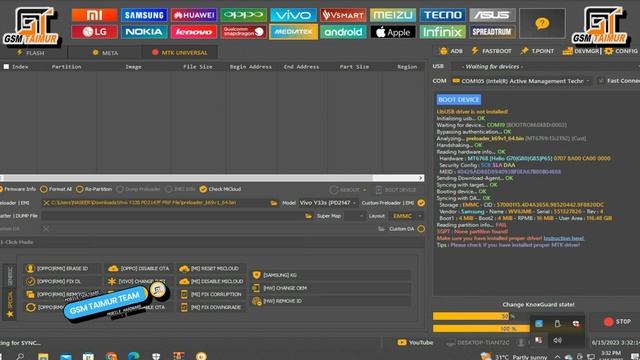The width and height of the screenshot is (640, 360).
Task: Run [HW] Remove ID
Action: click(x=331, y=301)
